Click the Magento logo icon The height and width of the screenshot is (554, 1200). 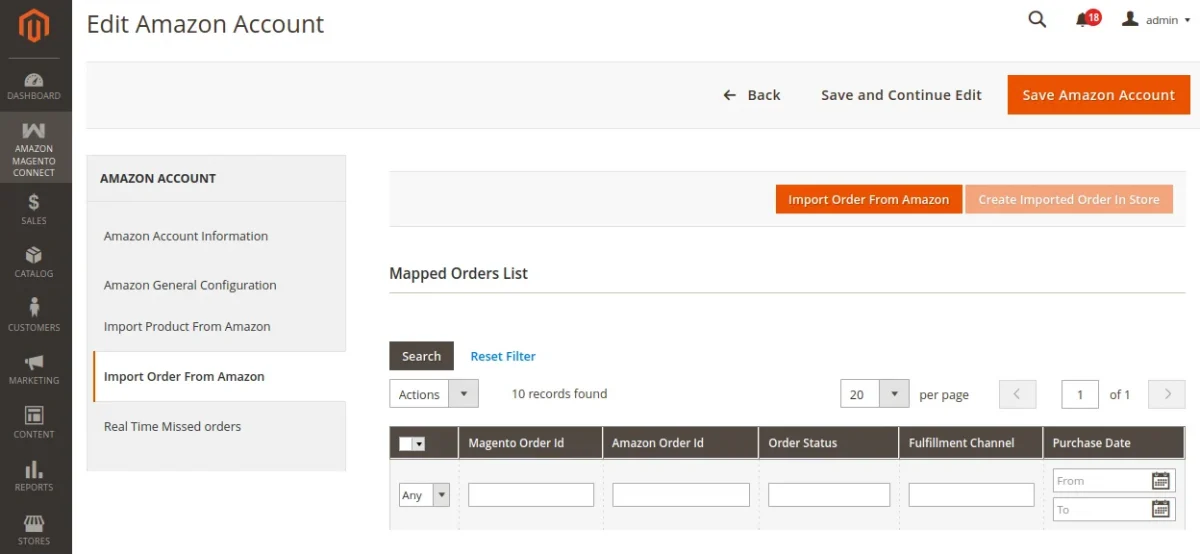[35, 26]
